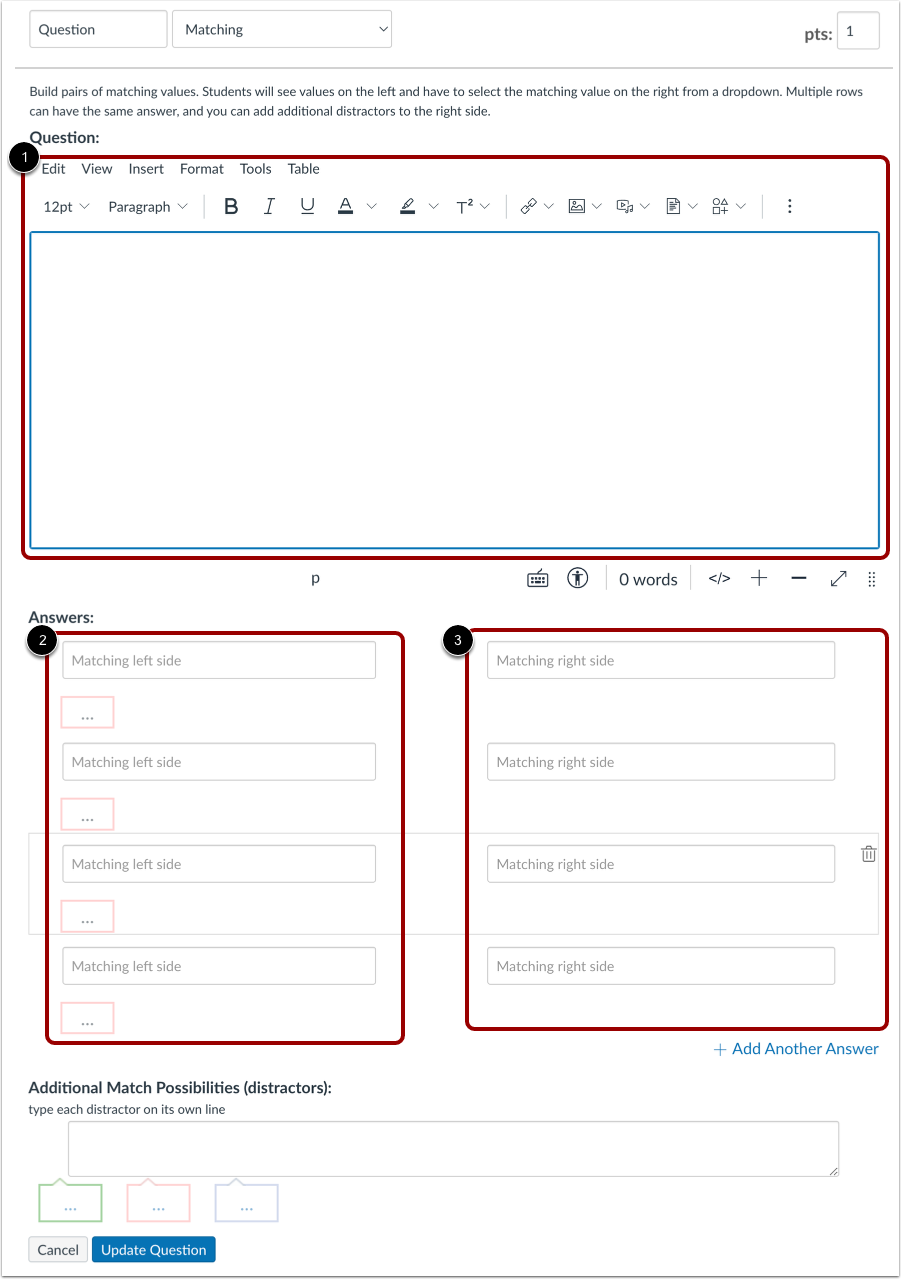Insert a document via the documents icon
This screenshot has width=901, height=1279.
point(674,206)
